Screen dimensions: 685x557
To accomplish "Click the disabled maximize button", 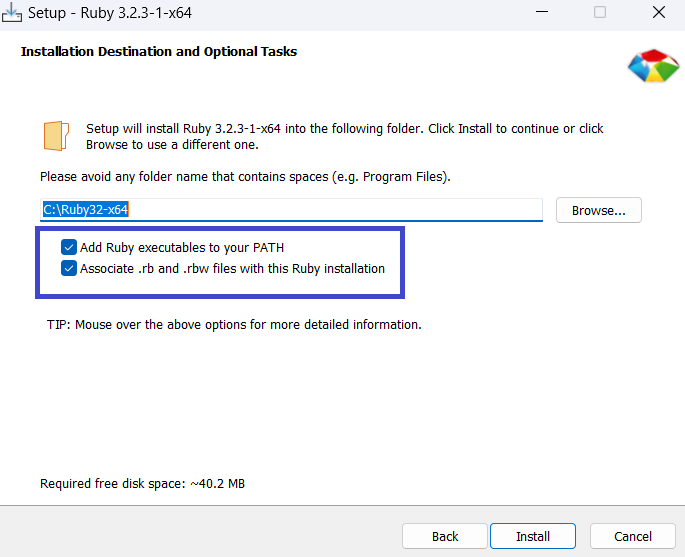I will tap(600, 12).
